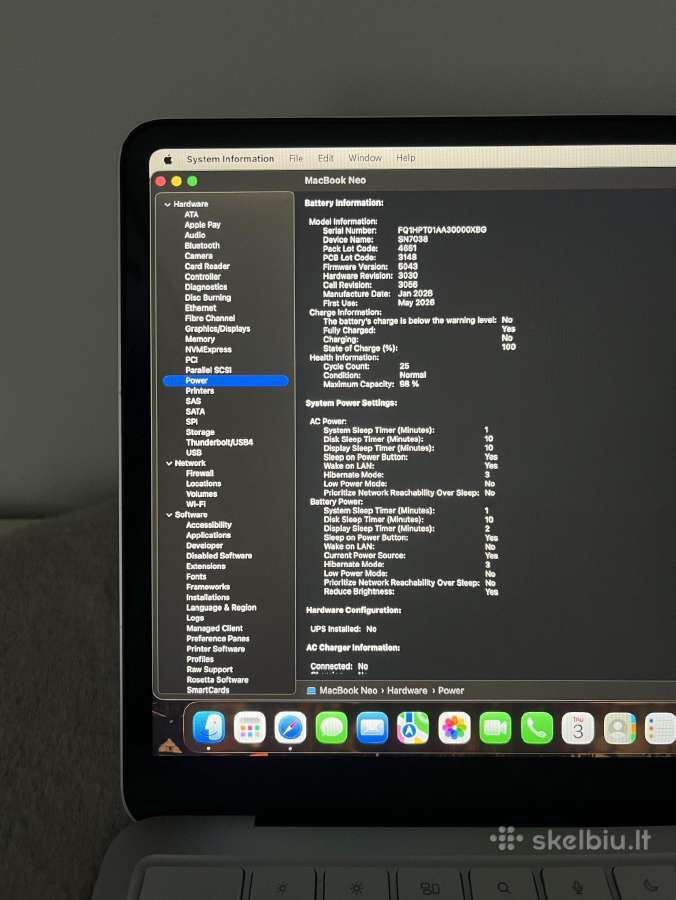This screenshot has width=676, height=900.
Task: Open the File menu
Action: click(x=296, y=158)
